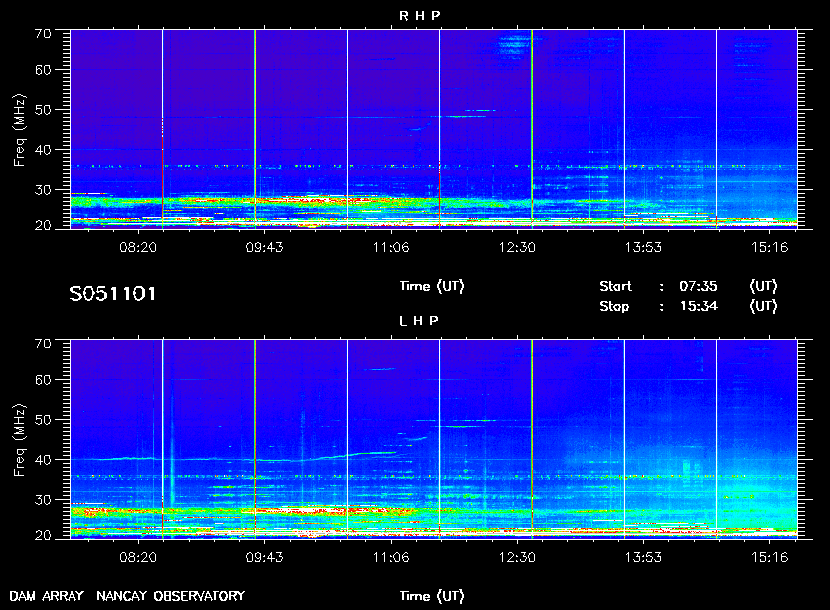Select the S051101 identifier label
This screenshot has width=830, height=610.
[x=113, y=293]
